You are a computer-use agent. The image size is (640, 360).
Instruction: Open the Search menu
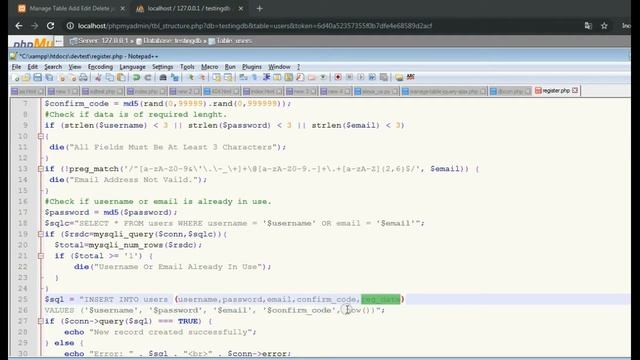pos(53,67)
